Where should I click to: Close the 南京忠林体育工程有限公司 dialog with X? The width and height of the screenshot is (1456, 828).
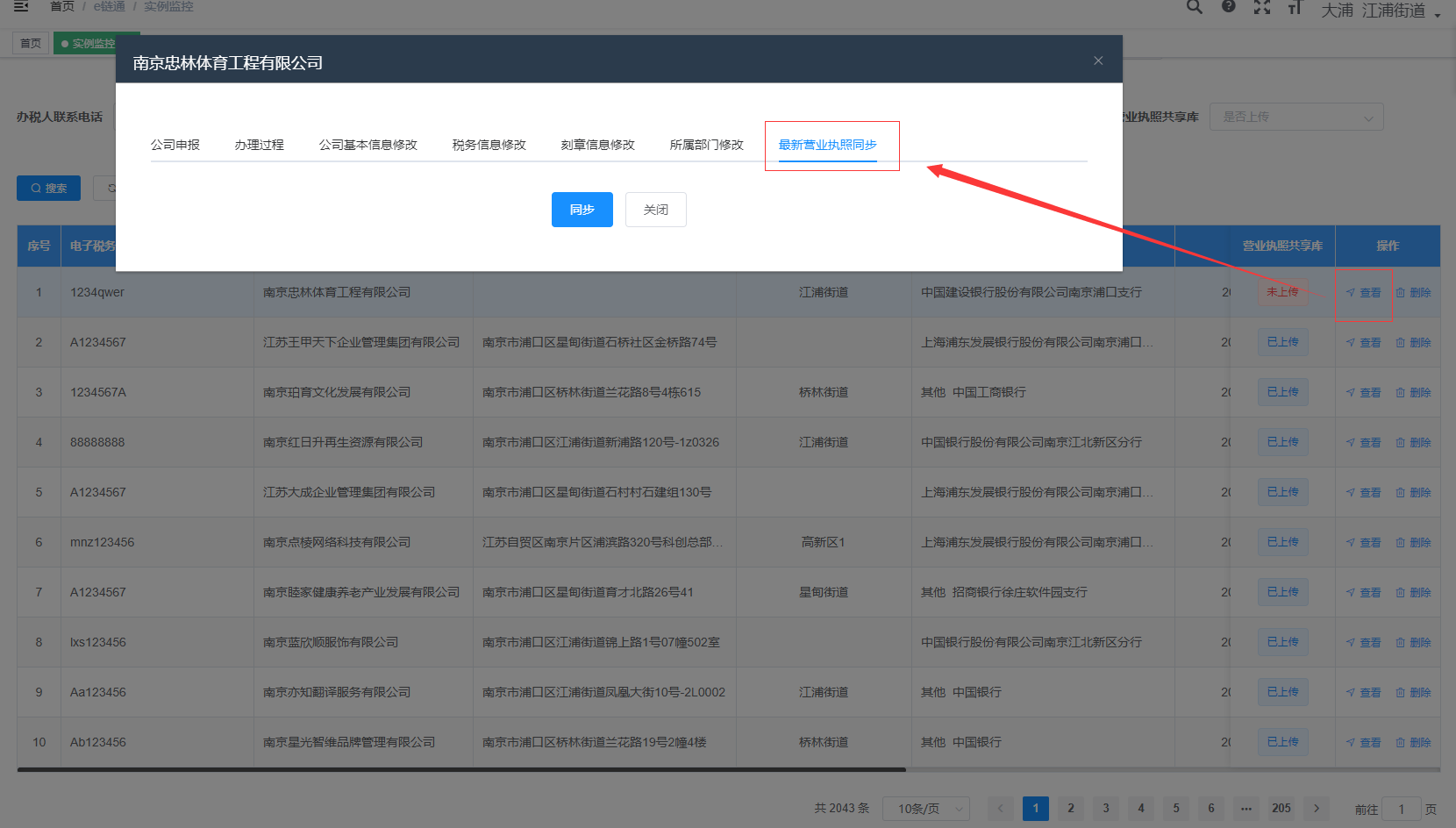1098,61
